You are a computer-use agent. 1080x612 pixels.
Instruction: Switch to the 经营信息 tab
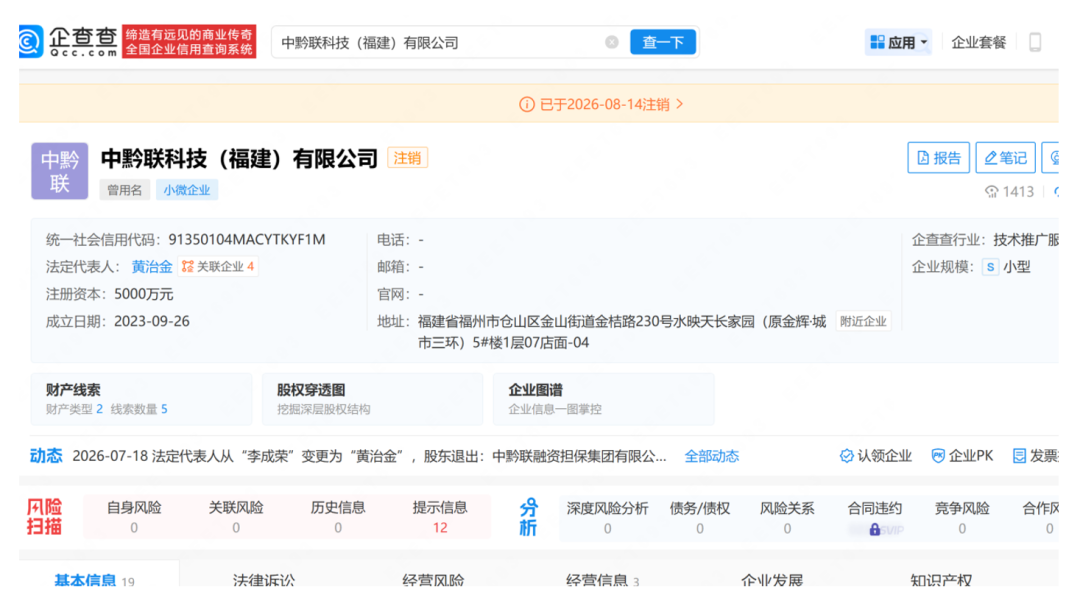click(603, 580)
